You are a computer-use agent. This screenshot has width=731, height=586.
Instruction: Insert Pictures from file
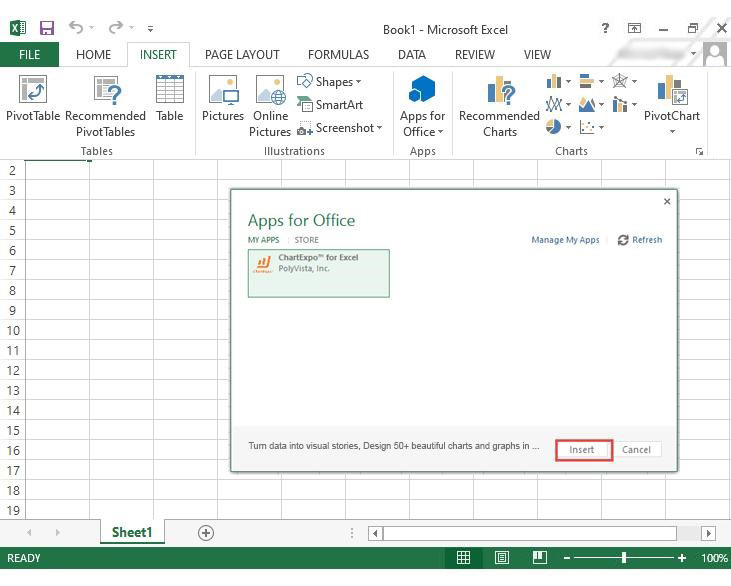click(x=223, y=98)
